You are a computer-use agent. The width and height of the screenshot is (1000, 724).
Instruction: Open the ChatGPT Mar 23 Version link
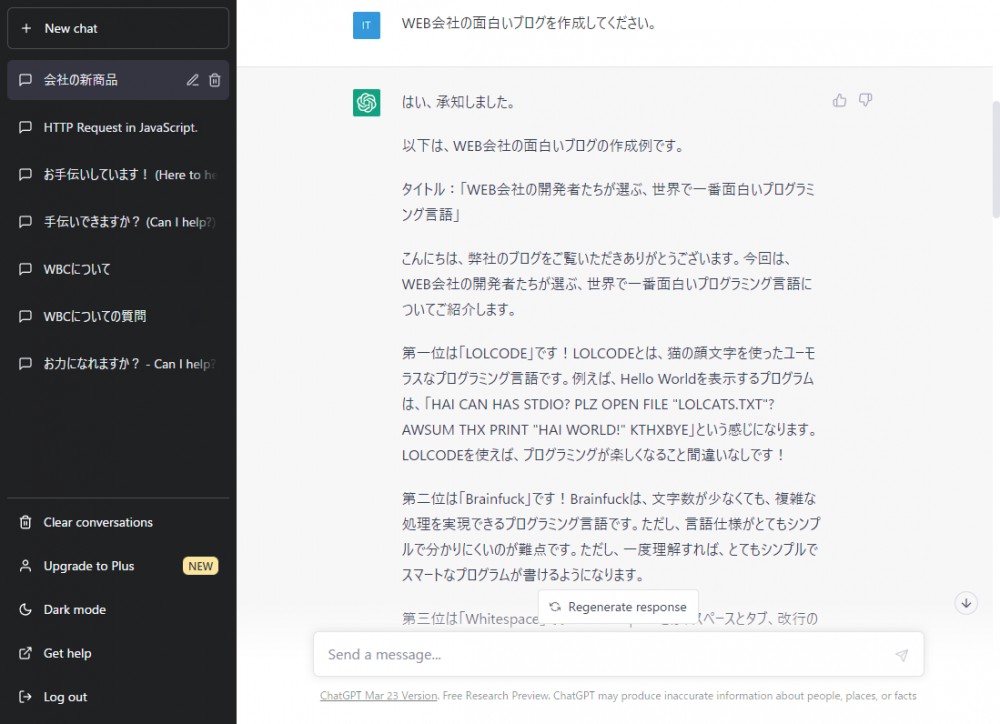pyautogui.click(x=378, y=696)
